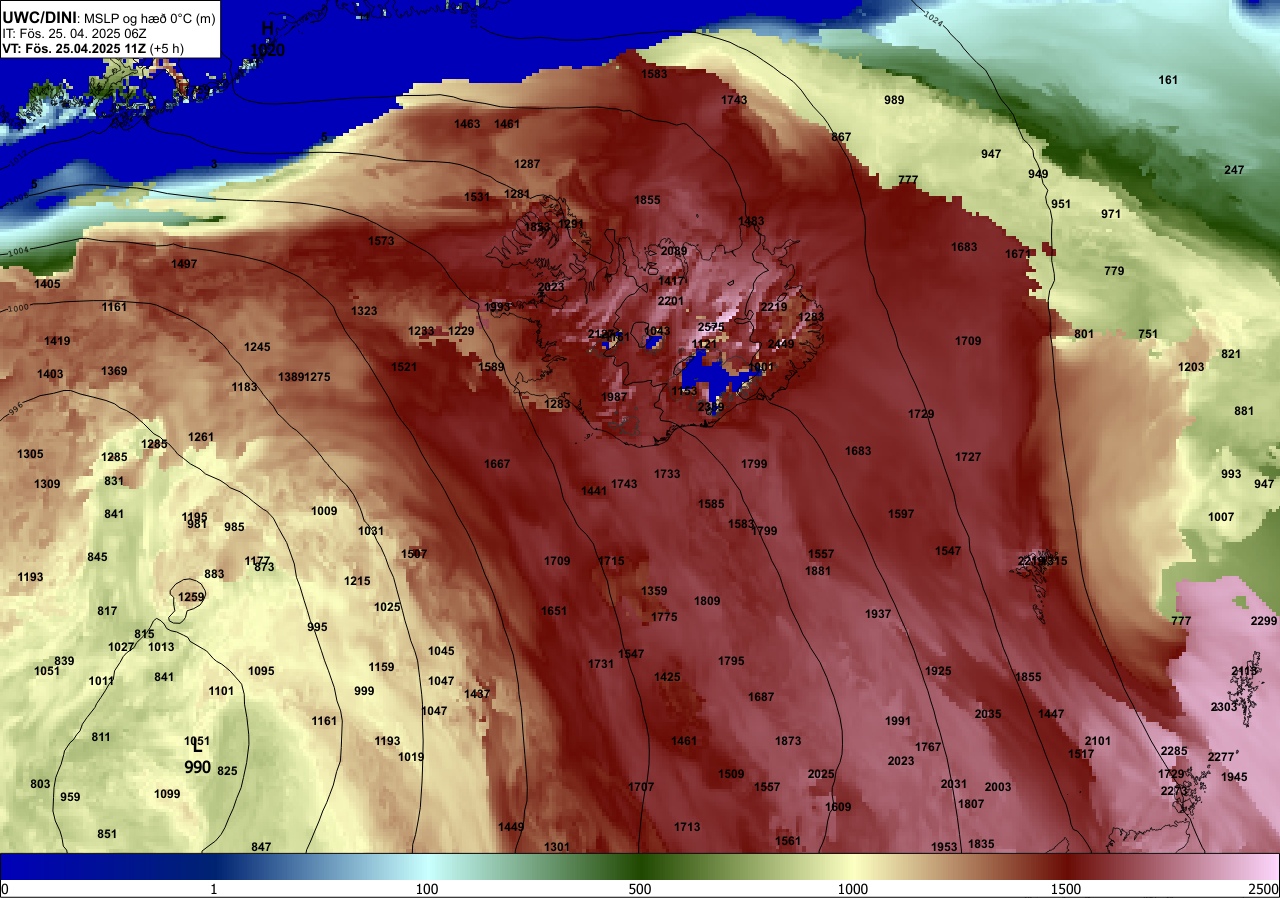Click the height value 1449
This screenshot has height=898, width=1280.
511,827
